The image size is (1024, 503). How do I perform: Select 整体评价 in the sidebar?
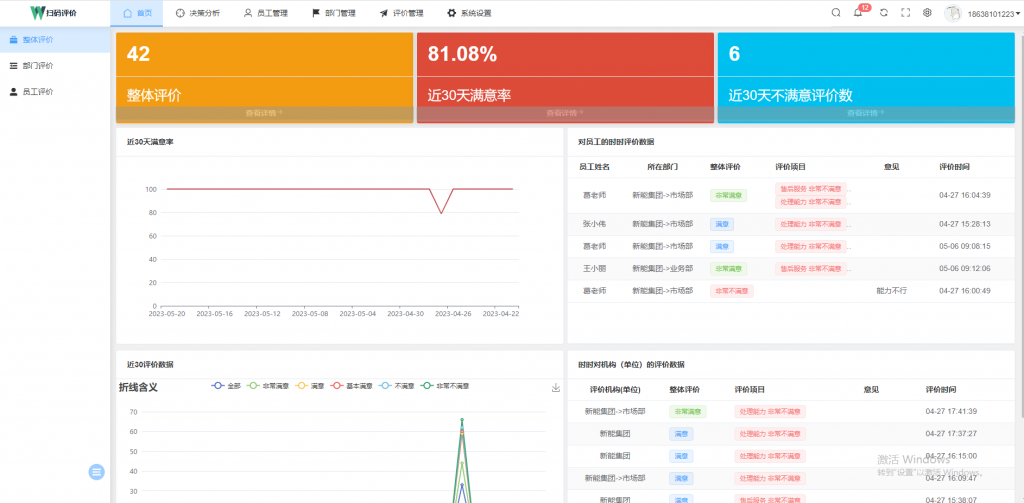click(55, 39)
